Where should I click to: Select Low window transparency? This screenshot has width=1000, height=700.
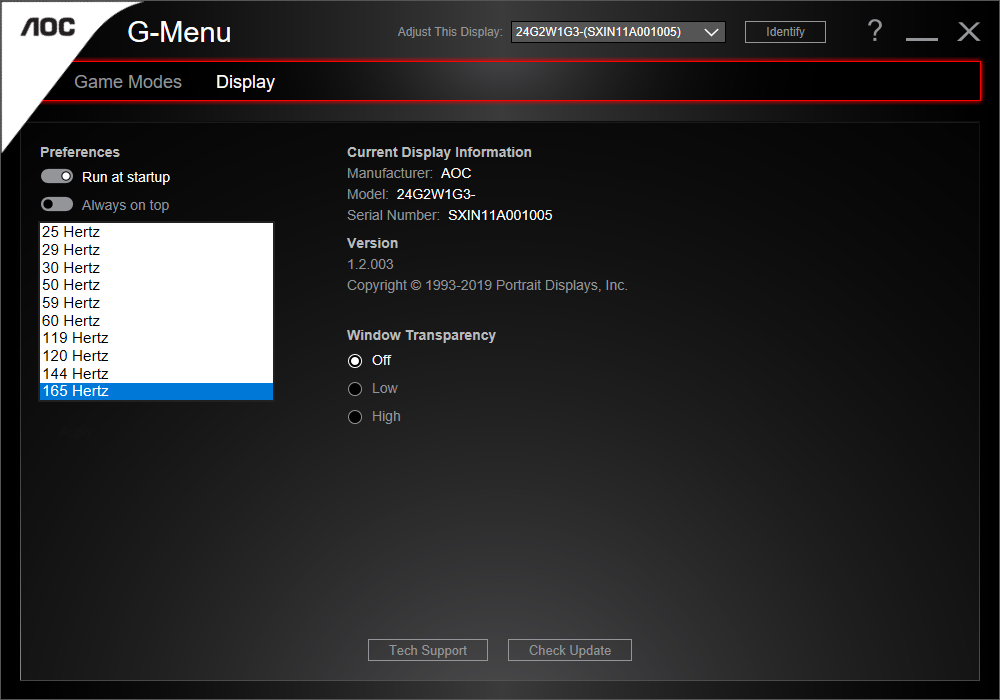point(355,389)
